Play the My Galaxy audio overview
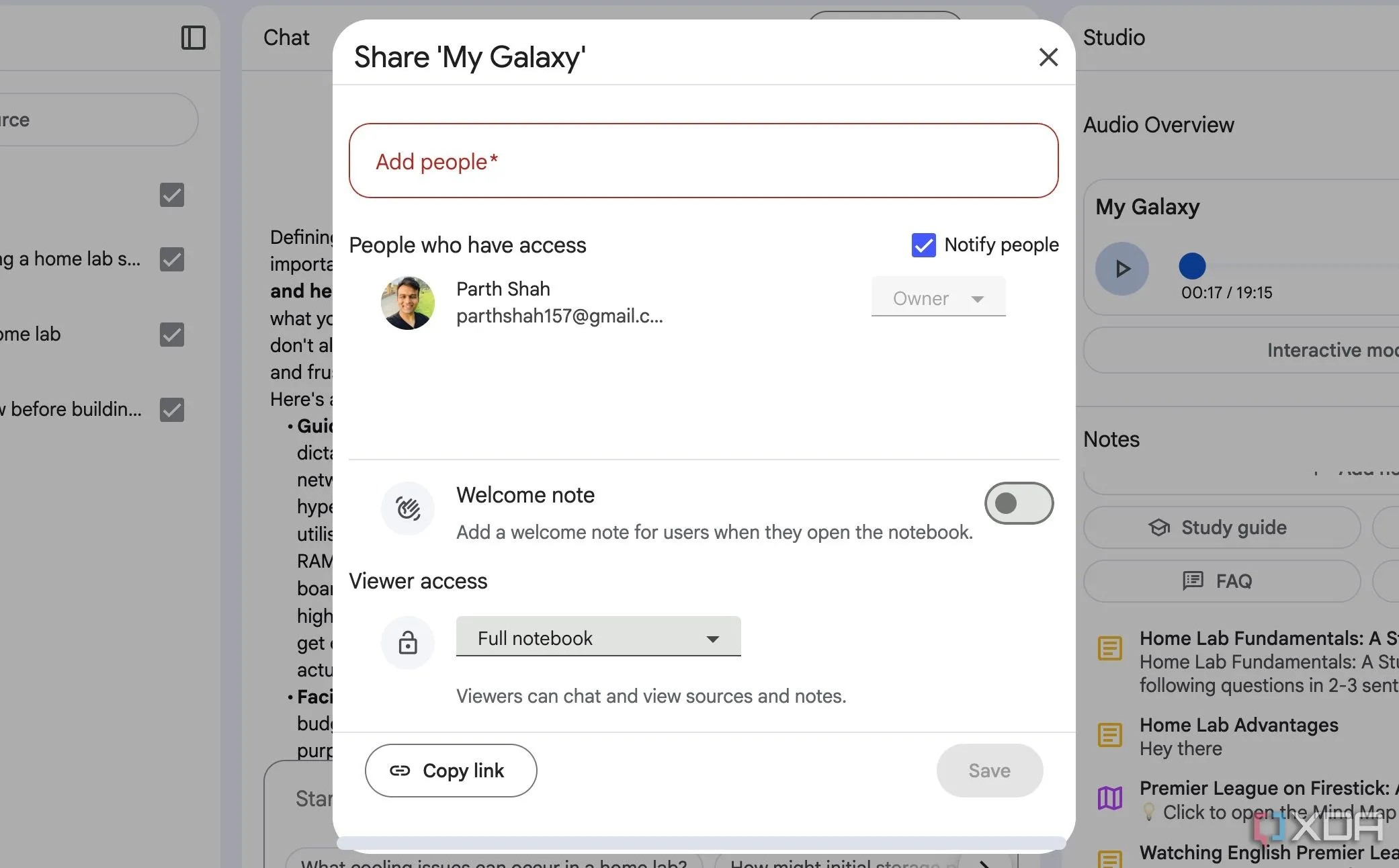The width and height of the screenshot is (1399, 868). (1121, 269)
